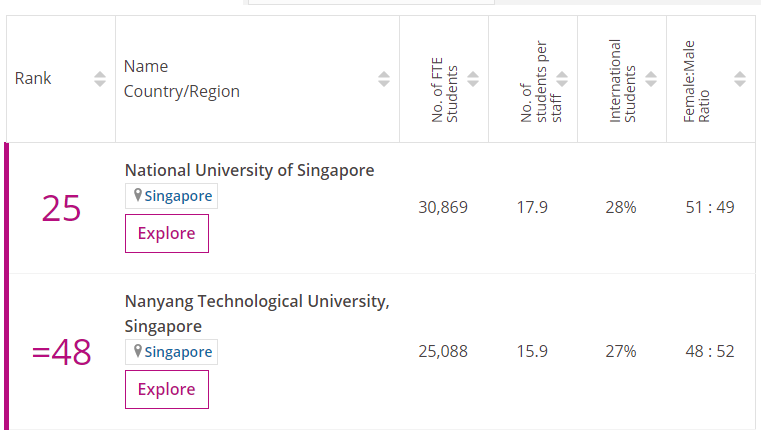Click the location pin under National University of Singapore
The image size is (761, 441).
coord(137,196)
